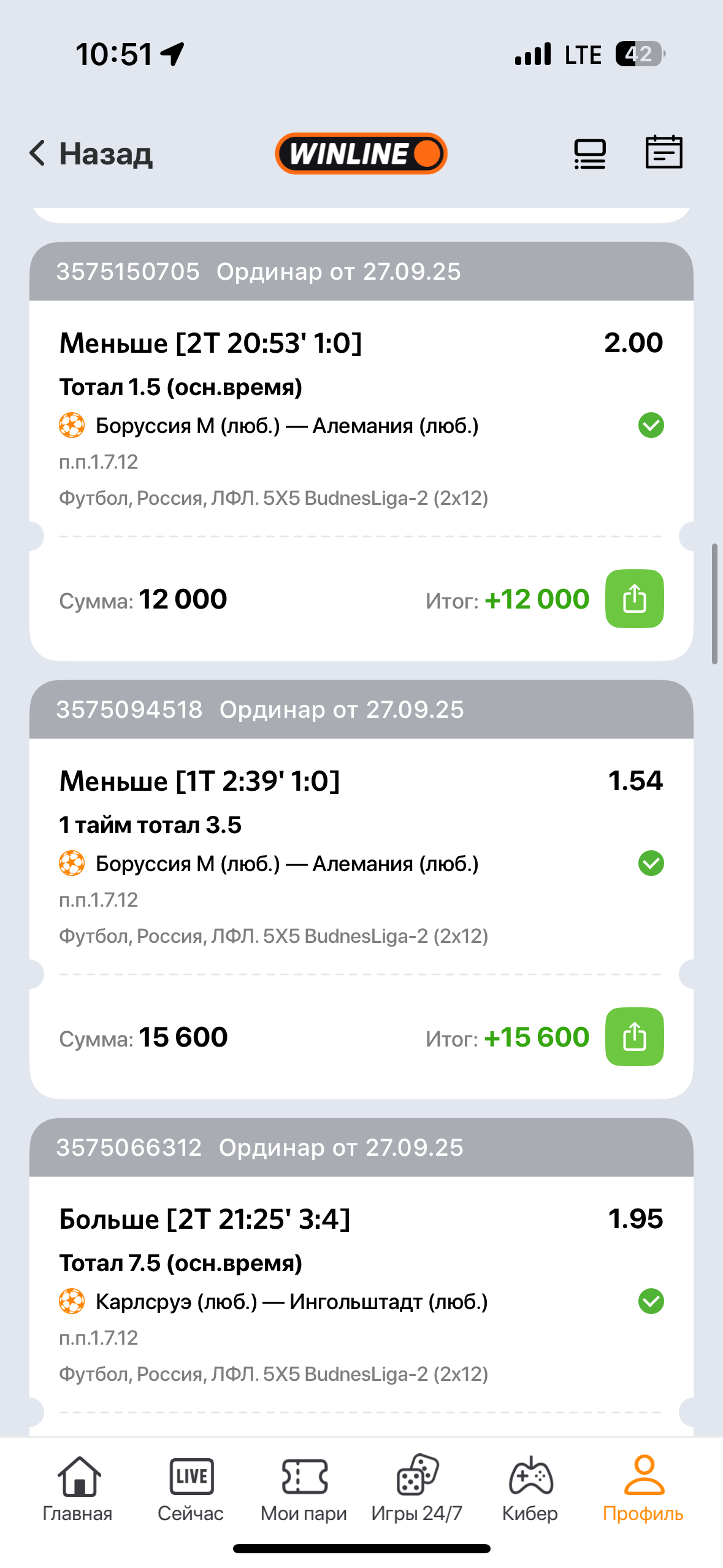Screen dimensions: 723x1568
Task: Share the 15 600 stake bet
Action: pos(634,1037)
